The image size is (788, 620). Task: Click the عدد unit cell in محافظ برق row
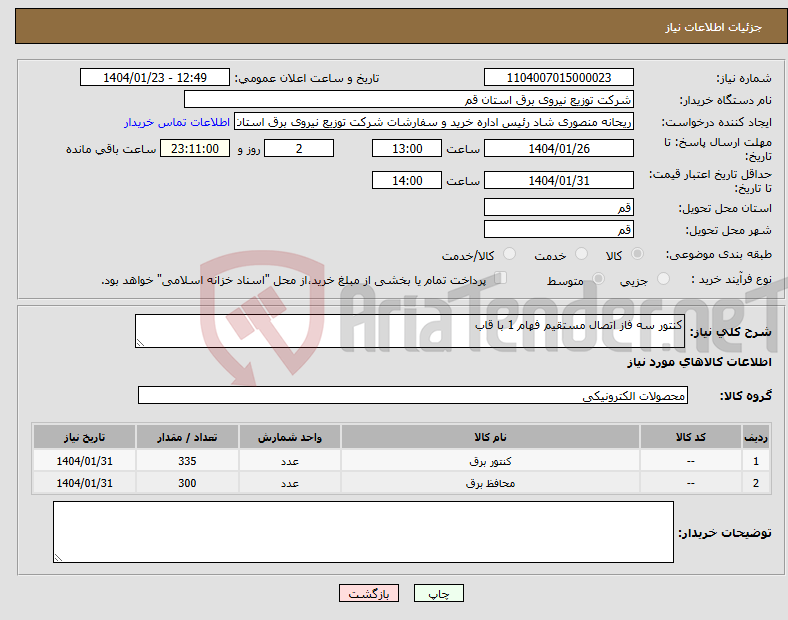click(x=290, y=483)
